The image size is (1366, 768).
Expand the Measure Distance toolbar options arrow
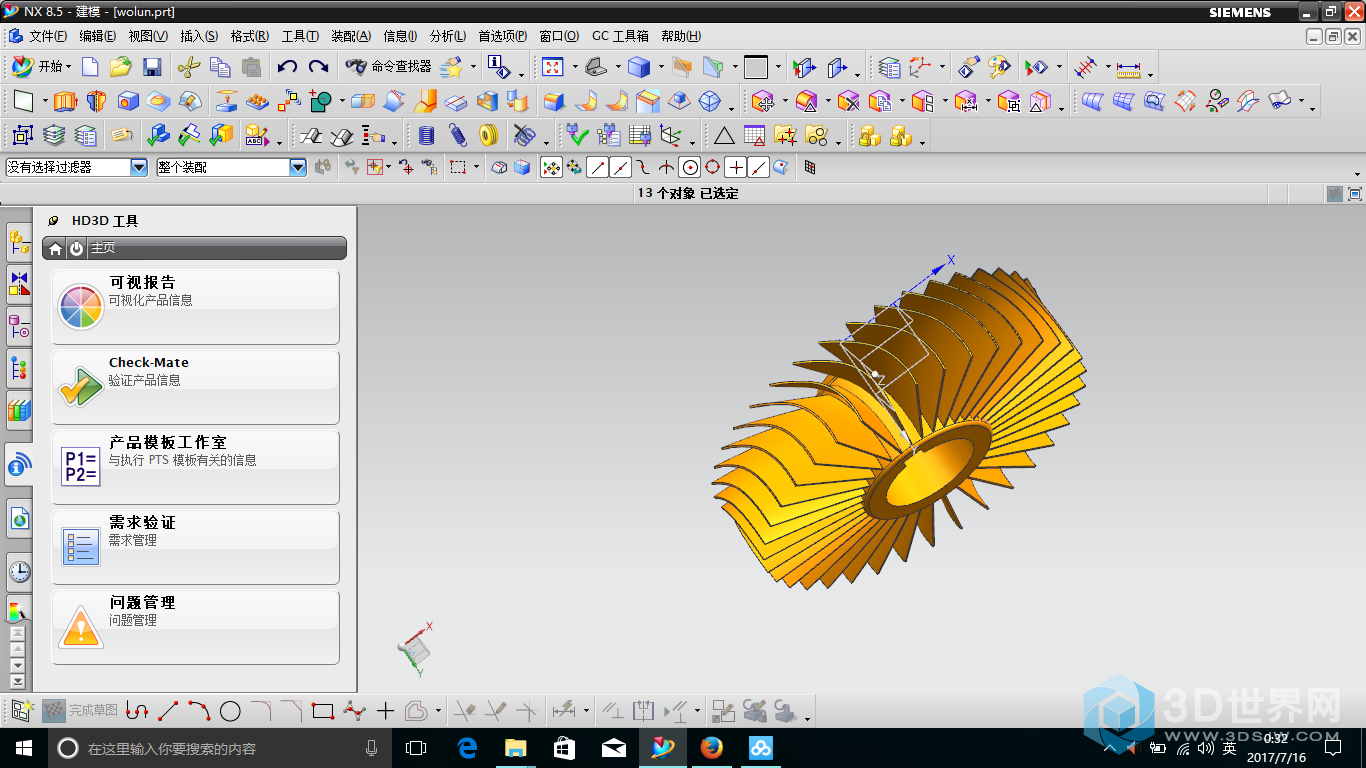[x=1151, y=74]
